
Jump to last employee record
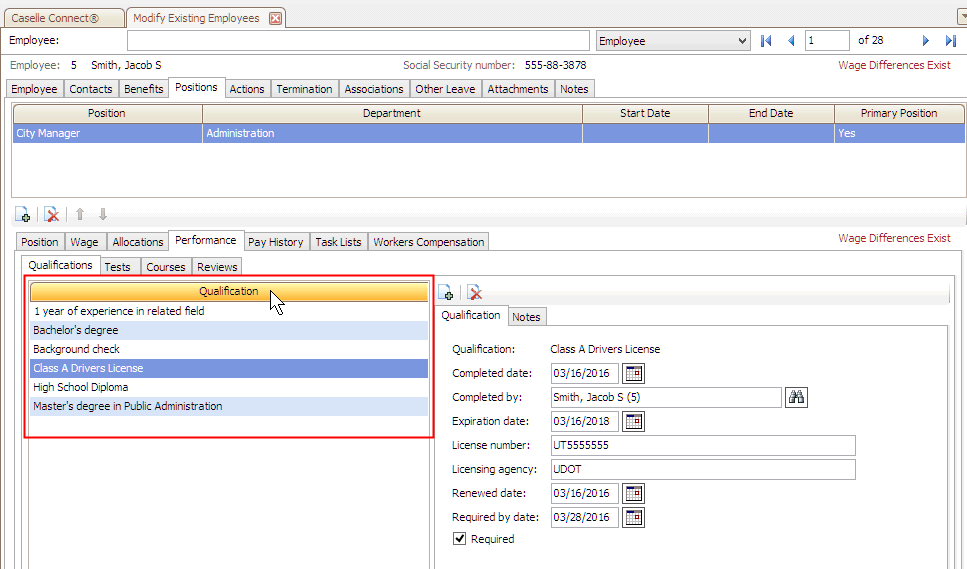click(950, 41)
